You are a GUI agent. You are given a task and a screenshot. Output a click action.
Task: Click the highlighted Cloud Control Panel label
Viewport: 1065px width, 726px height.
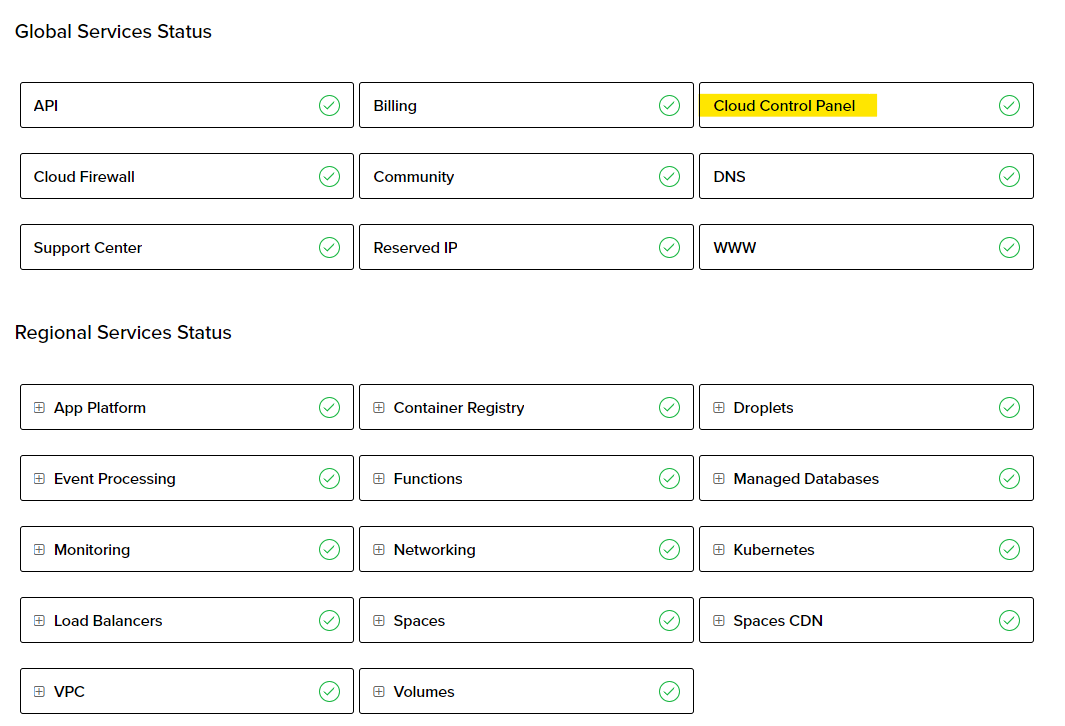(x=784, y=106)
